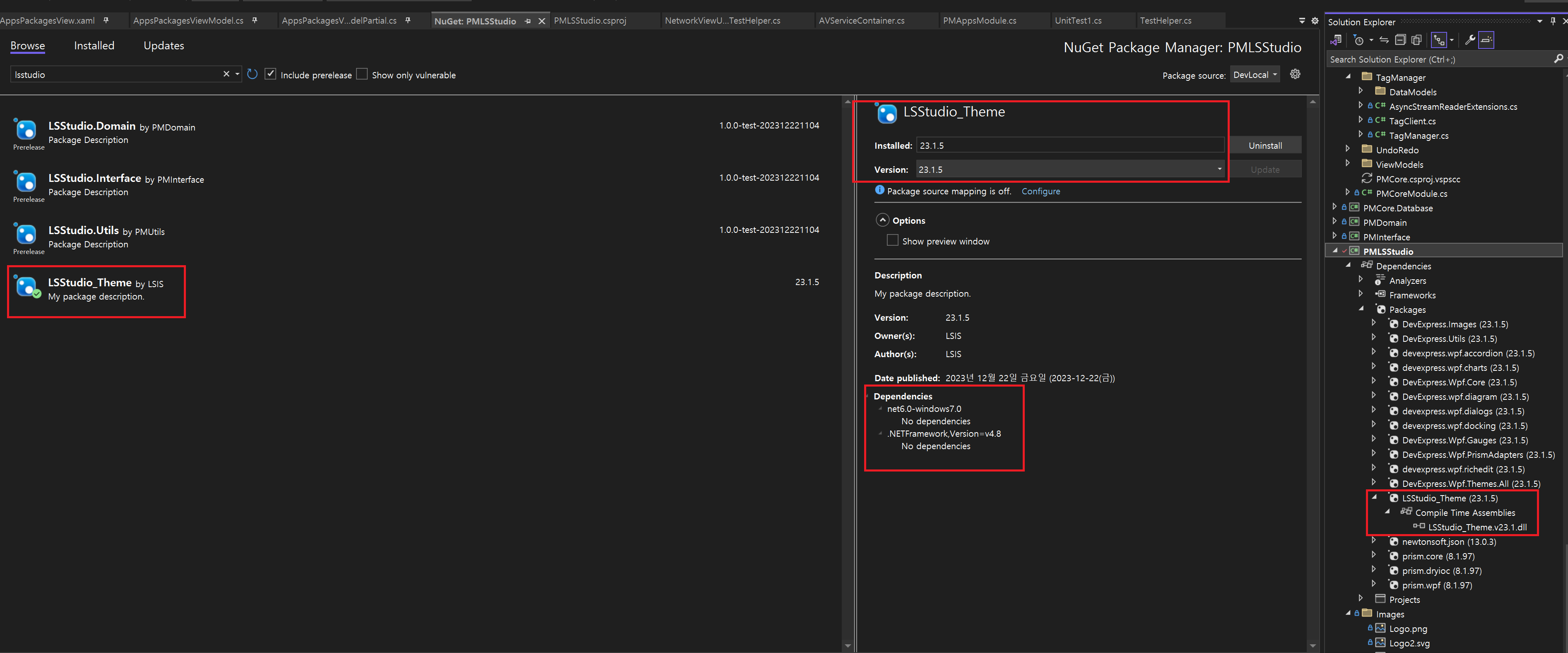1568x653 pixels.
Task: Collapse the Options section
Action: coord(882,220)
